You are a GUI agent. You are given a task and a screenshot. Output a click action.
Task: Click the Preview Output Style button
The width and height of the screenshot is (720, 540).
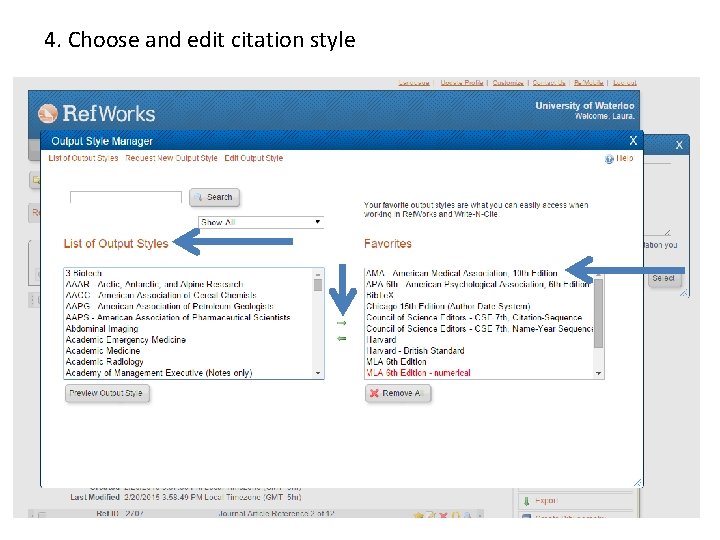pyautogui.click(x=107, y=393)
